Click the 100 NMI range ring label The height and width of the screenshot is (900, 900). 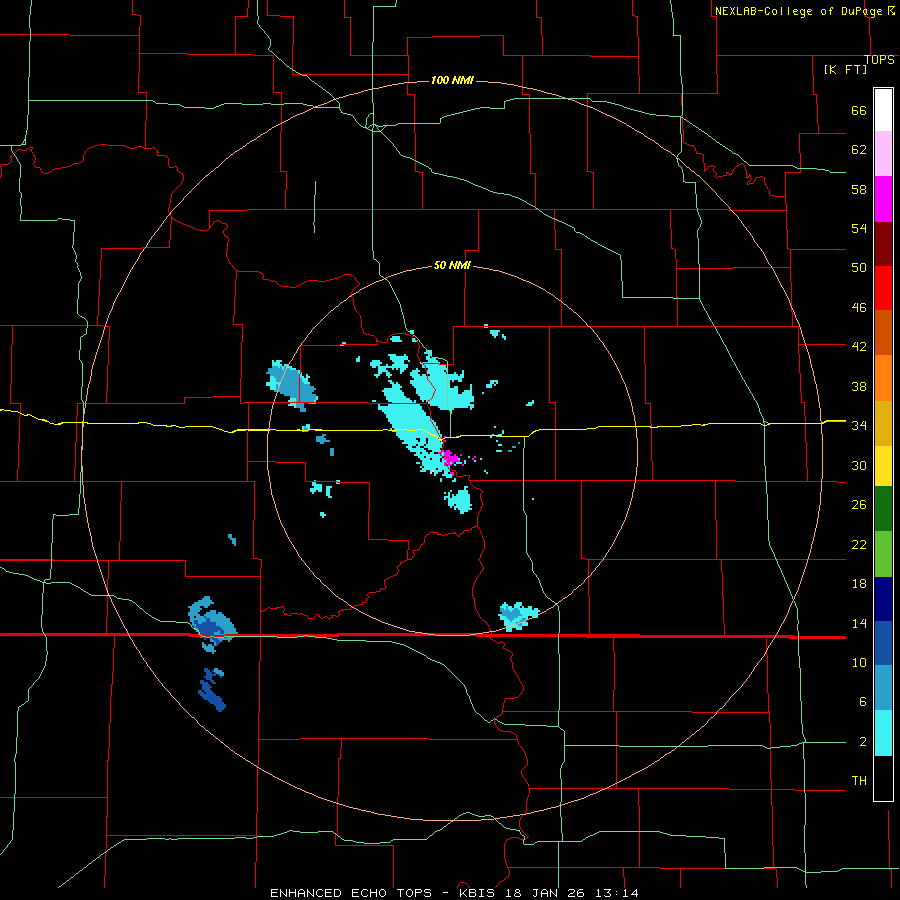(452, 80)
